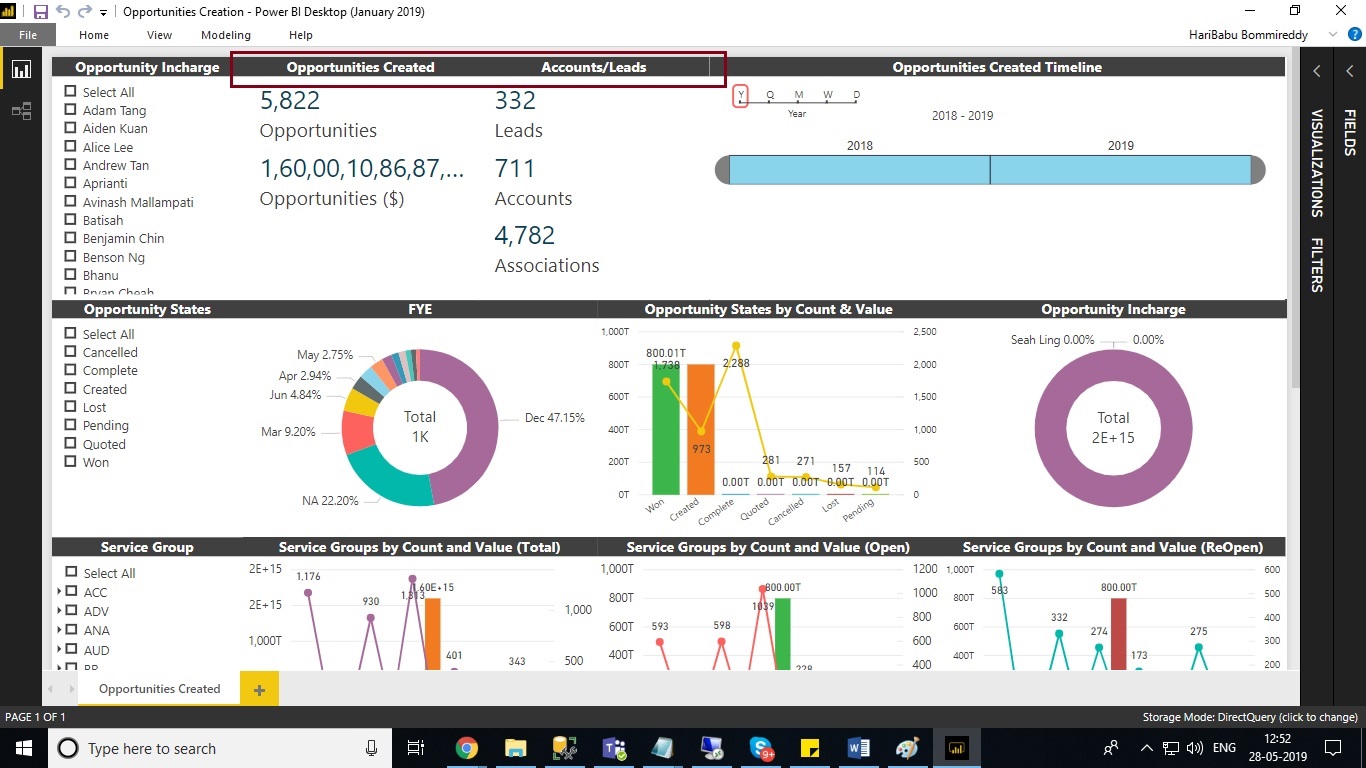Switch to the Modeling ribbon tab

[x=226, y=35]
